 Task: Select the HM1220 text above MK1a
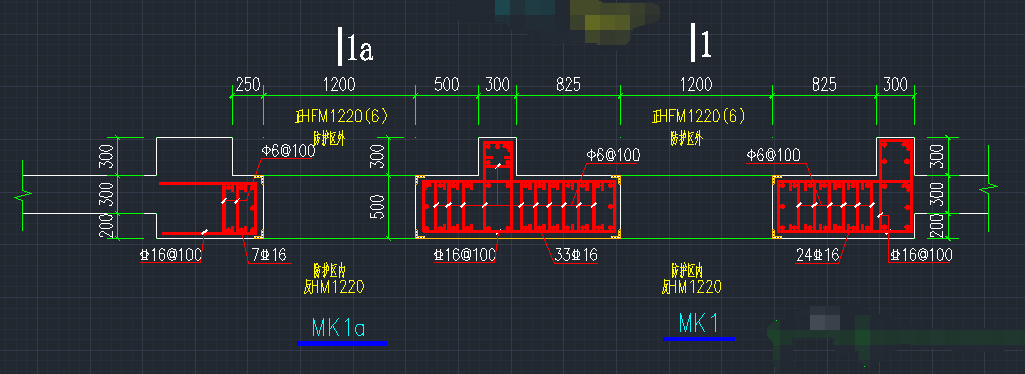pos(334,286)
